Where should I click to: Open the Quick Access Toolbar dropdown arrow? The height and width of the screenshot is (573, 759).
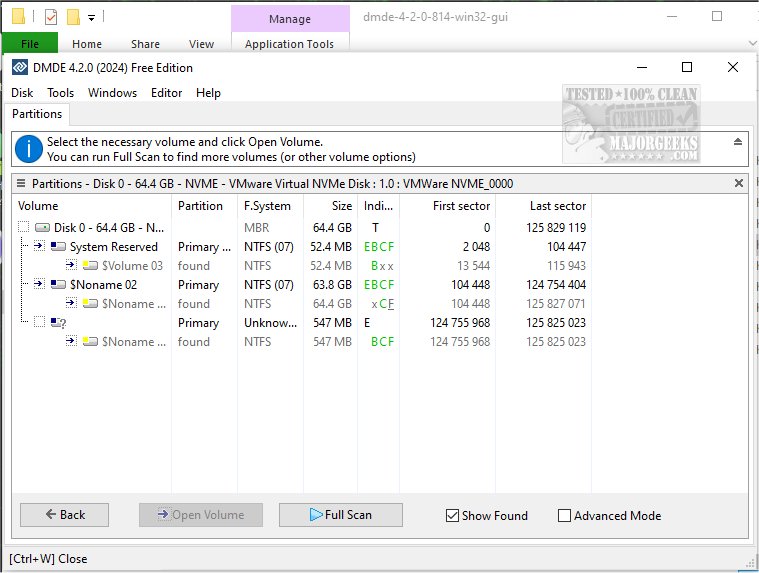click(91, 18)
